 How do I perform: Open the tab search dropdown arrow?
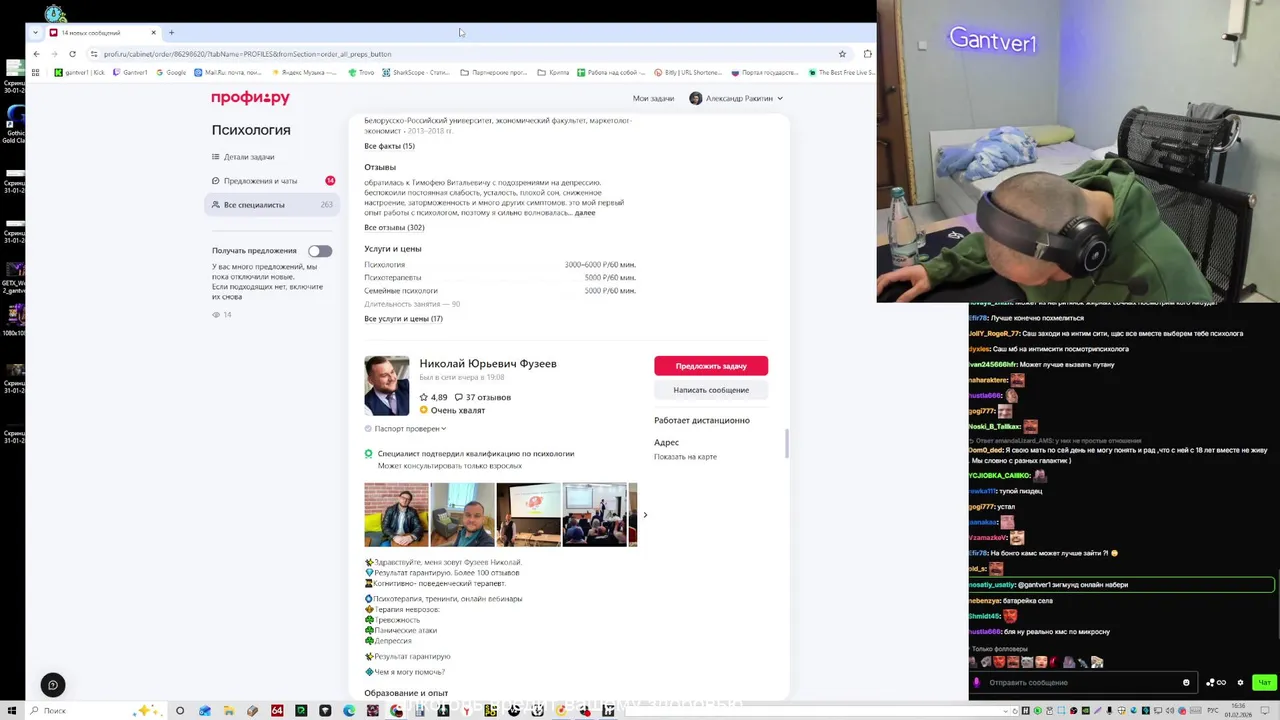[x=36, y=32]
